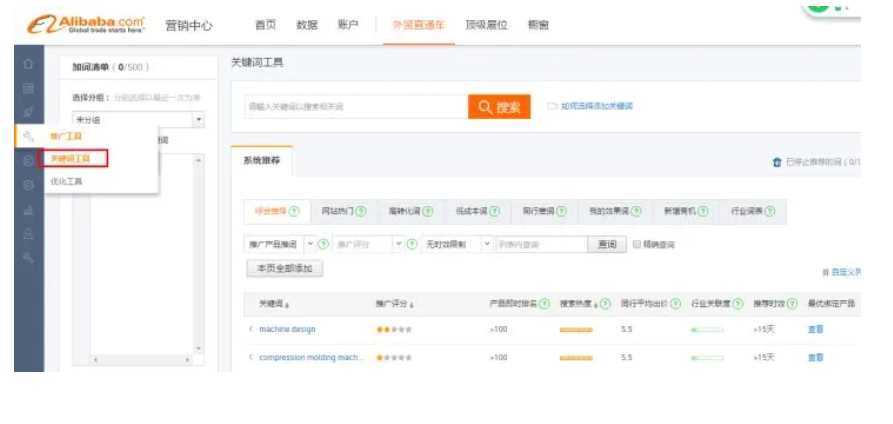893x424 pixels.
Task: Select 关键词工具 in the flyout menu
Action: [x=70, y=158]
